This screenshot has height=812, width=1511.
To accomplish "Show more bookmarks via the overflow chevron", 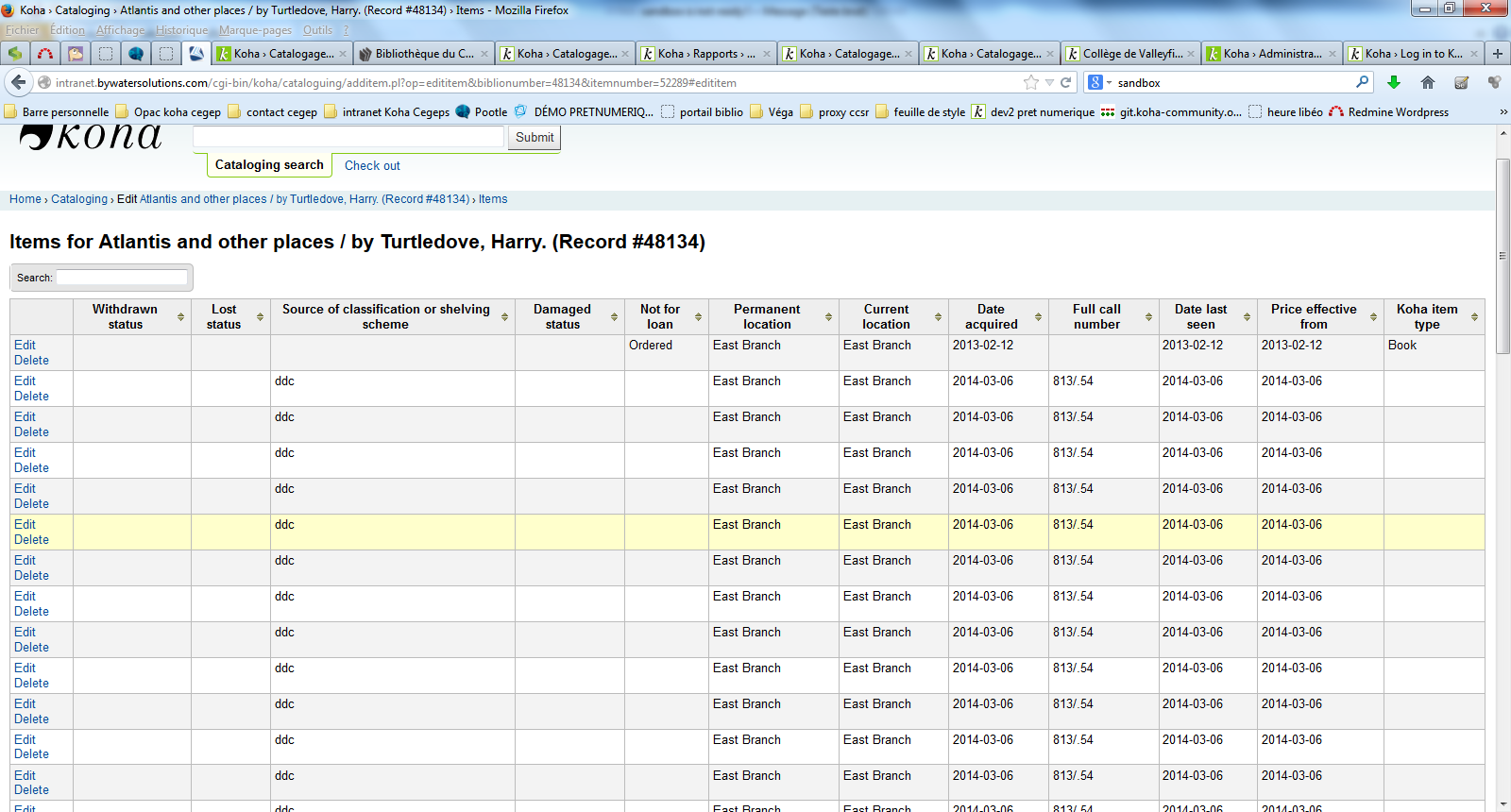I will pos(1503,111).
